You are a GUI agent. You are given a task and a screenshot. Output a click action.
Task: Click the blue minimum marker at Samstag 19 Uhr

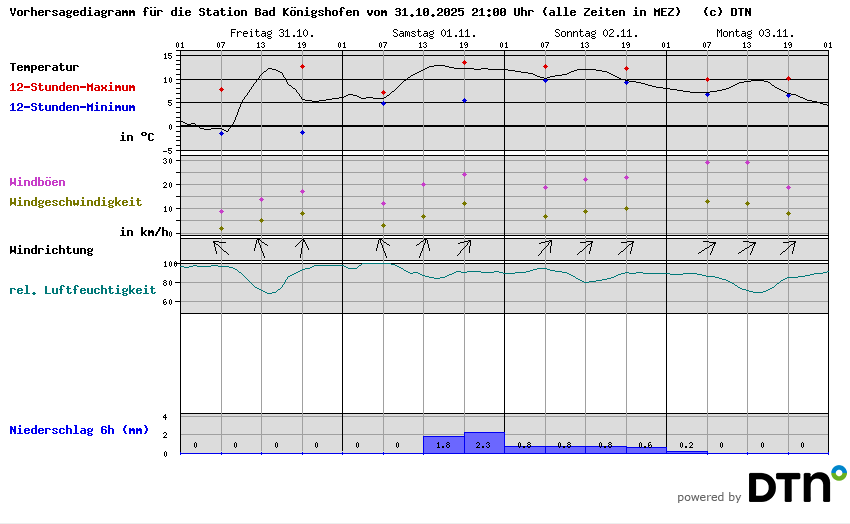click(x=464, y=101)
